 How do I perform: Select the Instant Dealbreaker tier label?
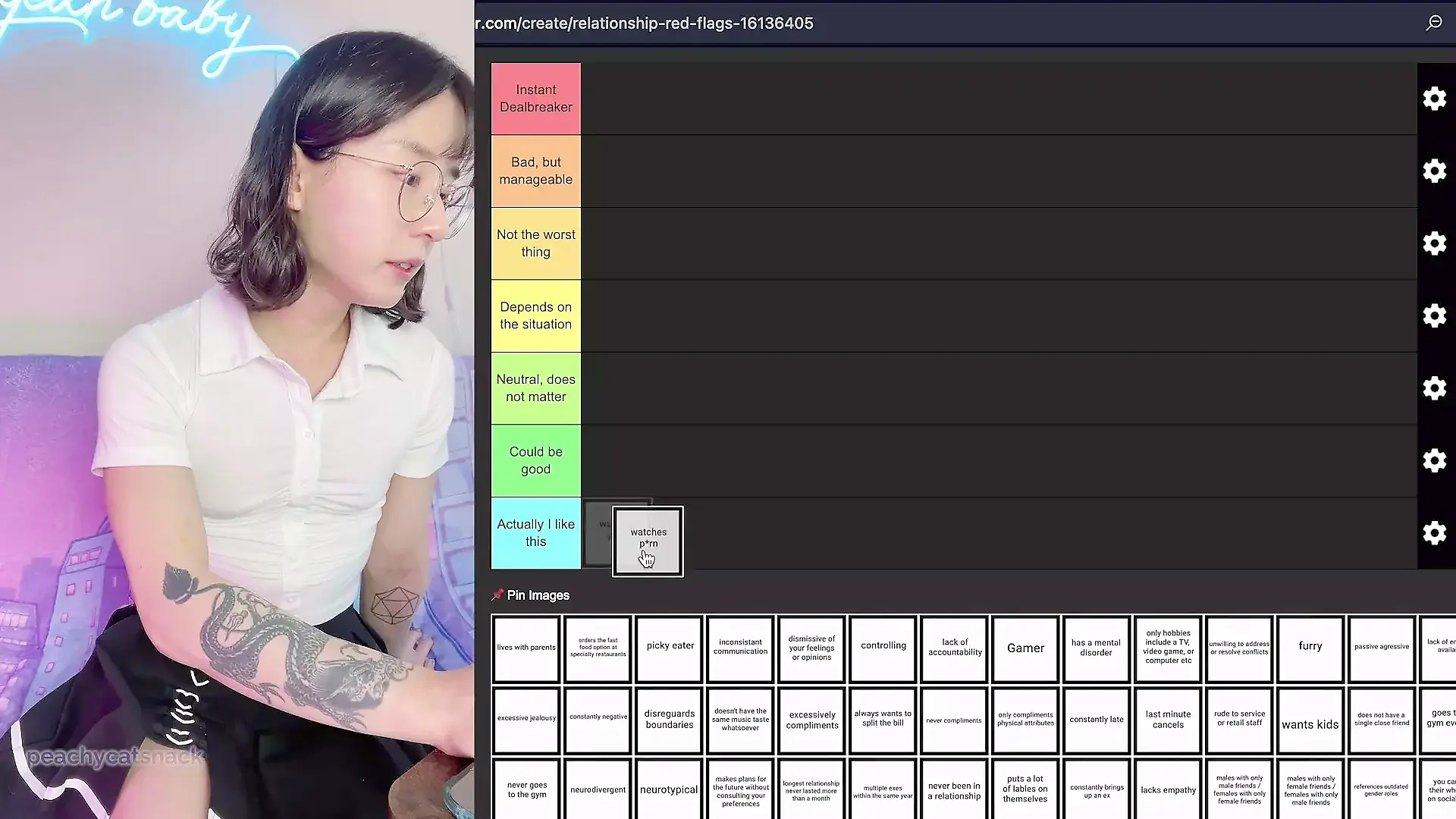coord(536,99)
